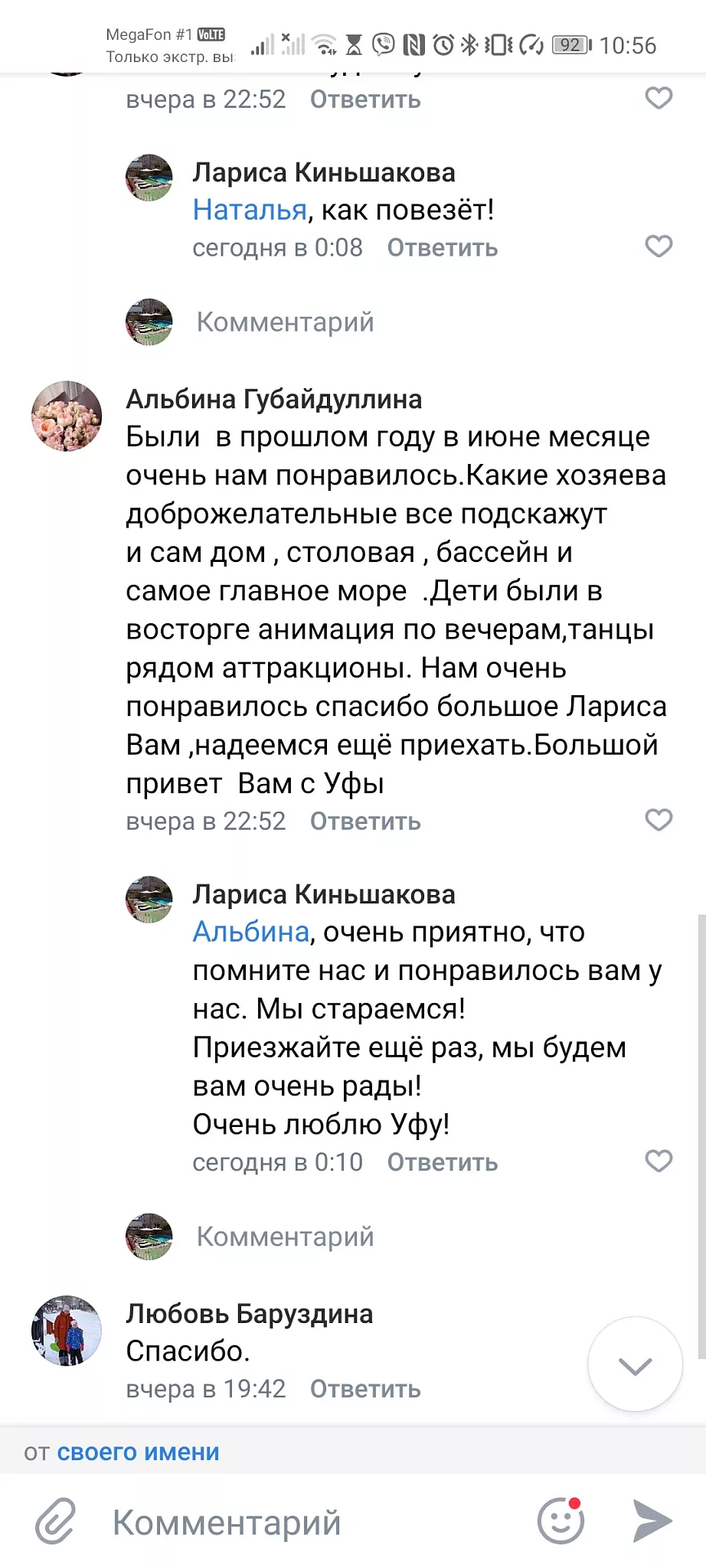Viewport: 706px width, 1568px height.
Task: Open Любовь Баруздина's profile photo
Action: pos(67,1331)
